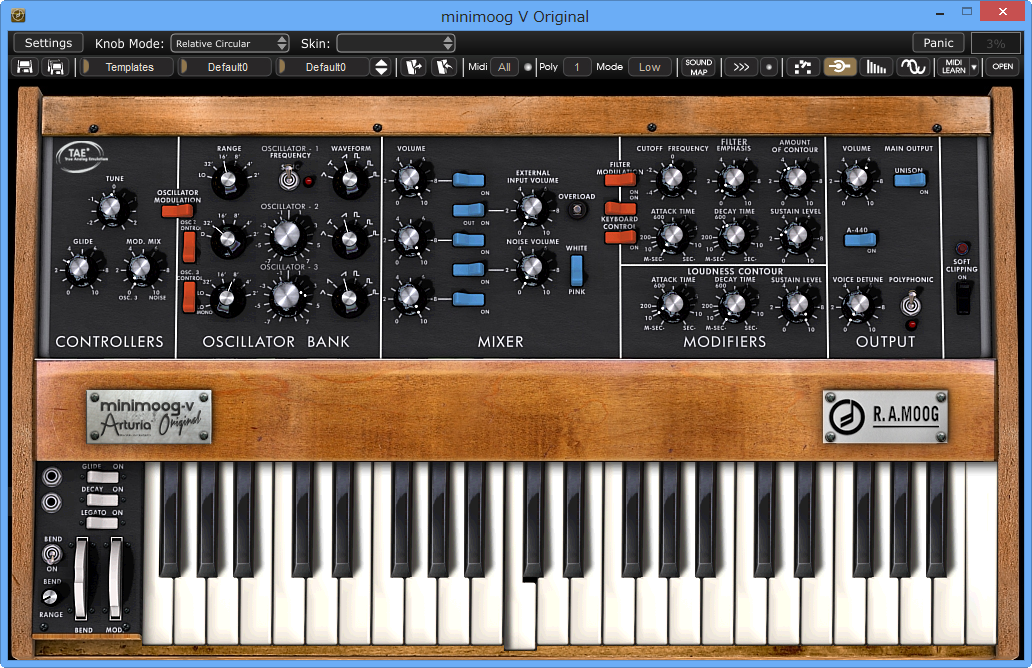This screenshot has height=668, width=1032.
Task: Click the preset up/down stepper arrows
Action: 381,67
